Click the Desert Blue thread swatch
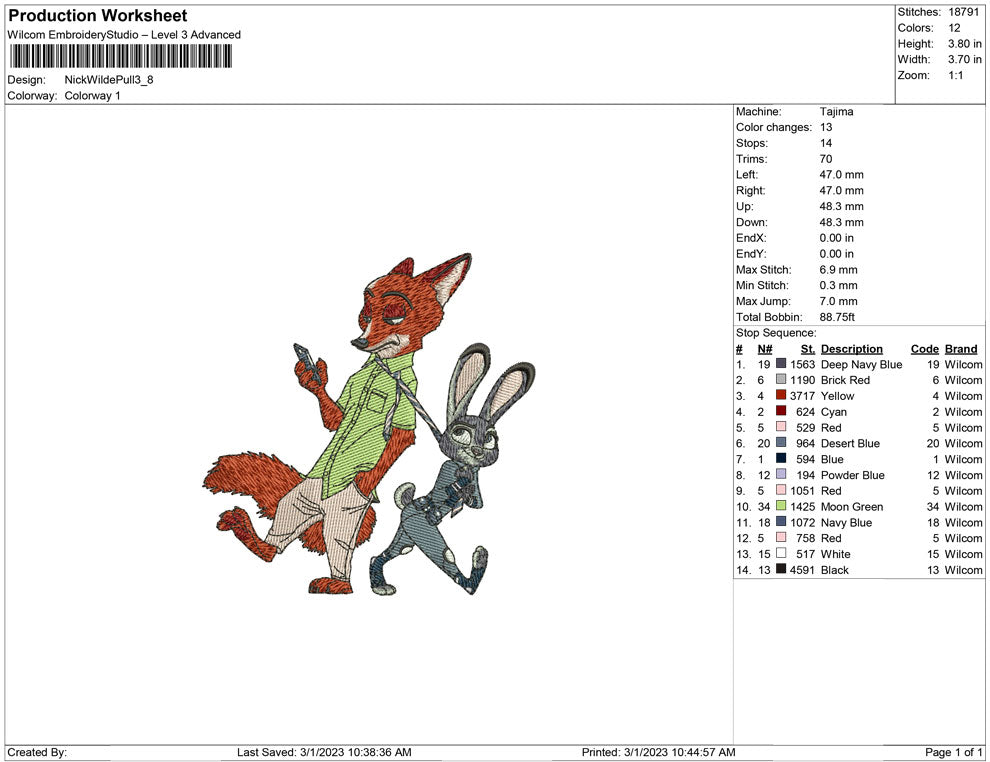 click(x=778, y=443)
